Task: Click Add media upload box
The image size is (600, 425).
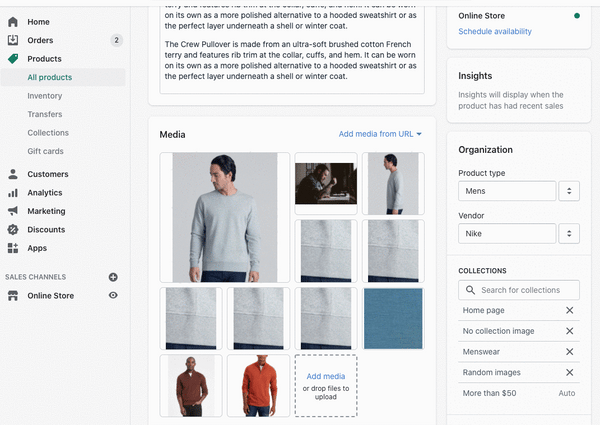Action: tap(325, 385)
